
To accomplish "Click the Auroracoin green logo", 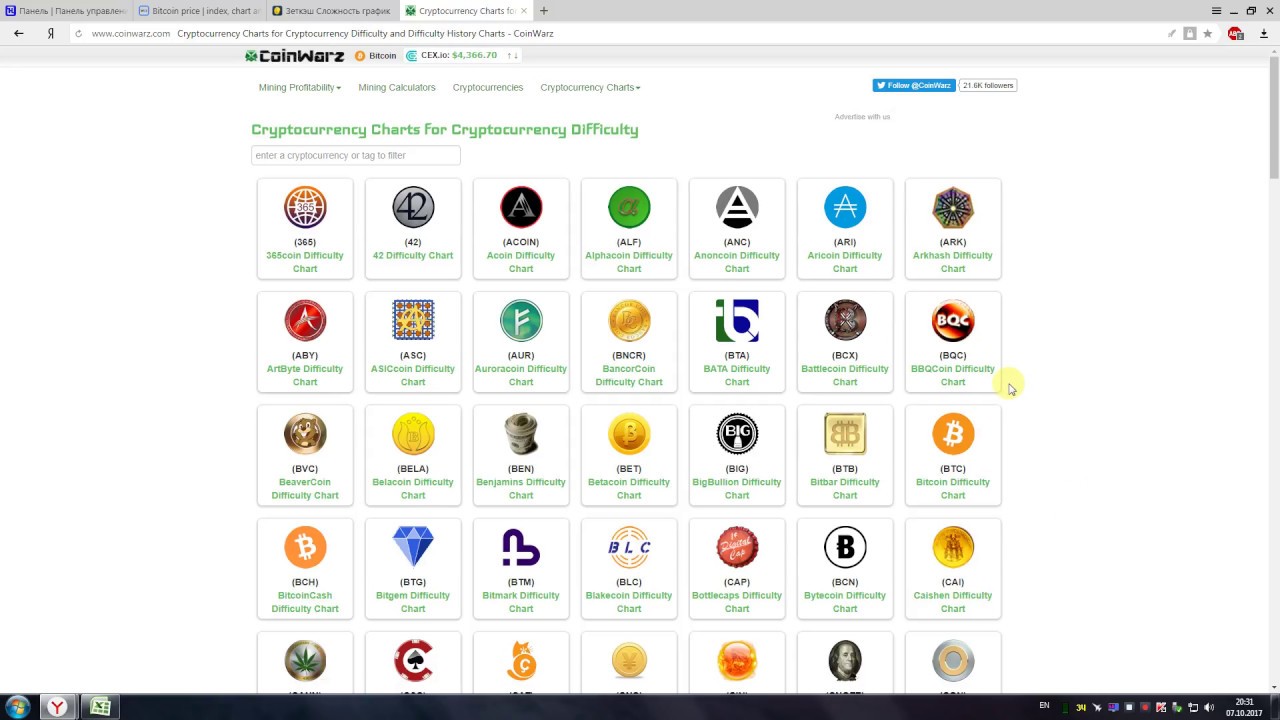I will tap(521, 321).
